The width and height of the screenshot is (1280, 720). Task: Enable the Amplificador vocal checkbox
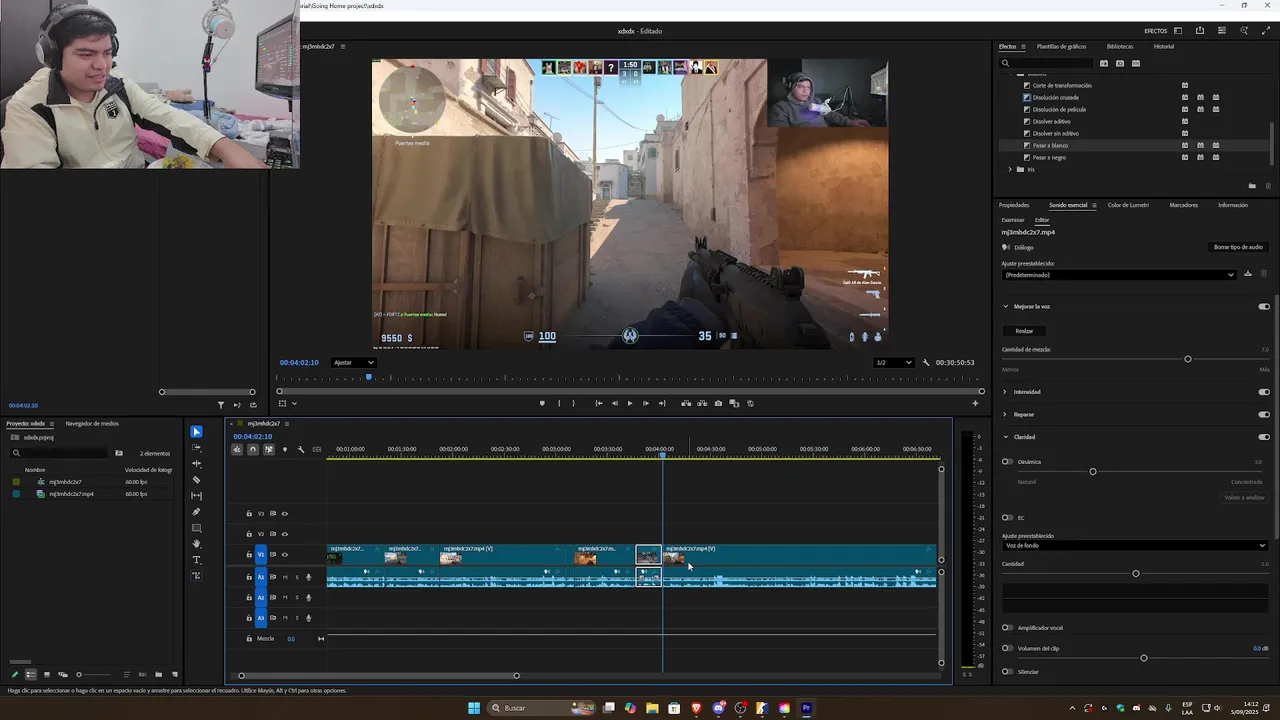pos(1007,628)
